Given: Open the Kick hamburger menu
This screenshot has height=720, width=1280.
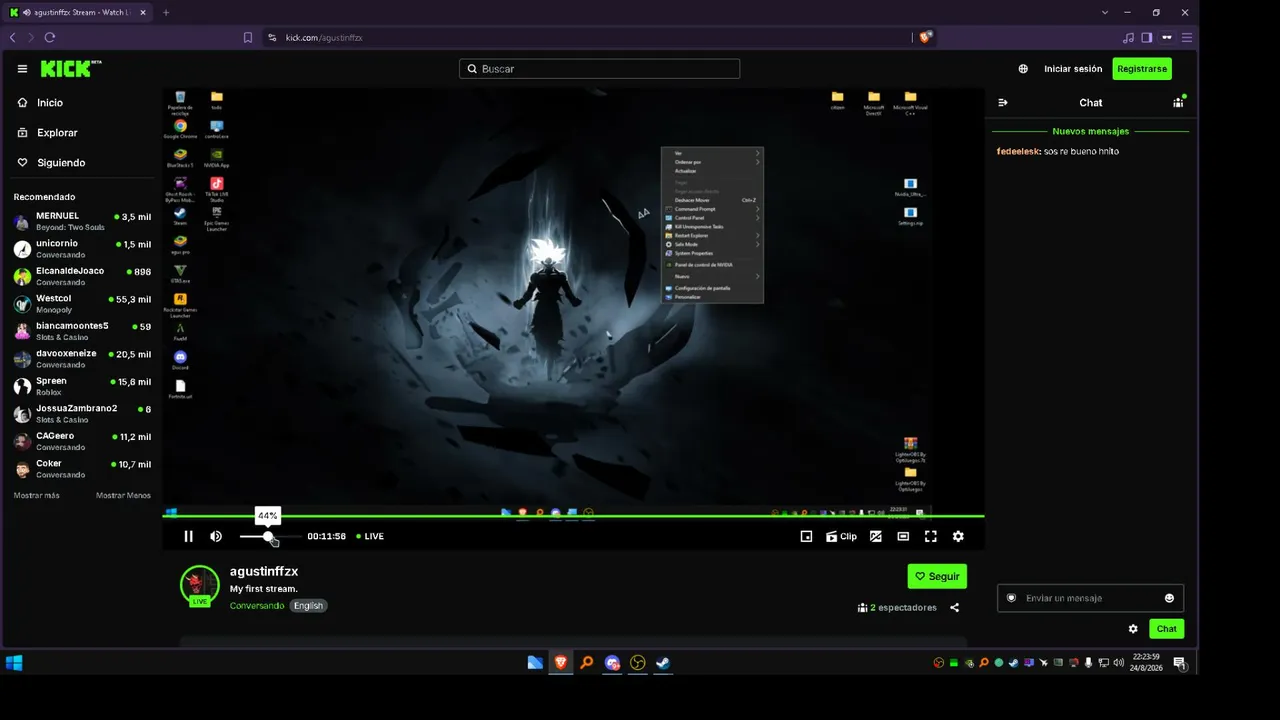Looking at the screenshot, I should coord(22,69).
